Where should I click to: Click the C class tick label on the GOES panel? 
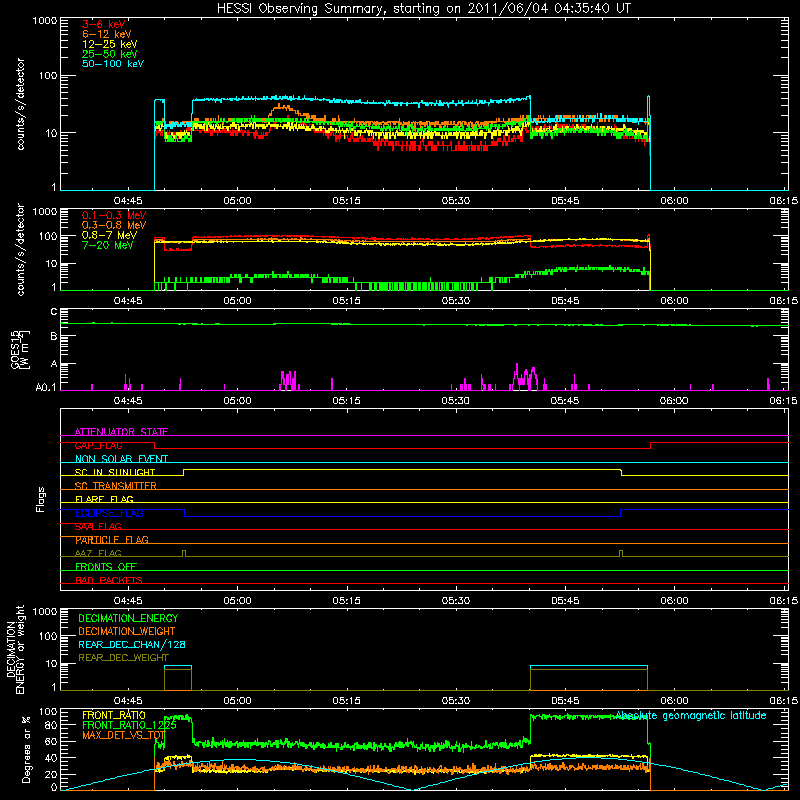click(x=54, y=312)
